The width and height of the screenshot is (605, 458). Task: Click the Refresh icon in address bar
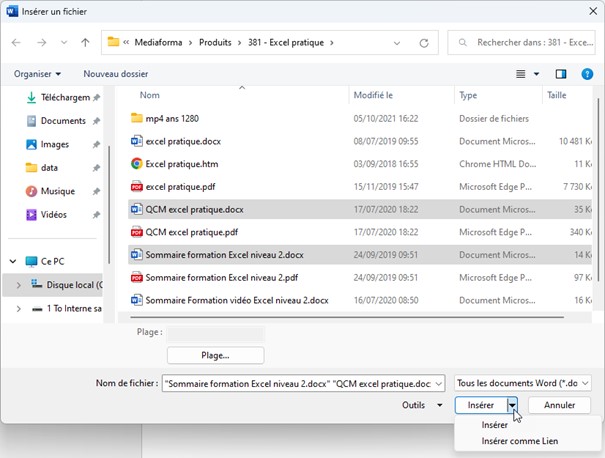(x=424, y=43)
